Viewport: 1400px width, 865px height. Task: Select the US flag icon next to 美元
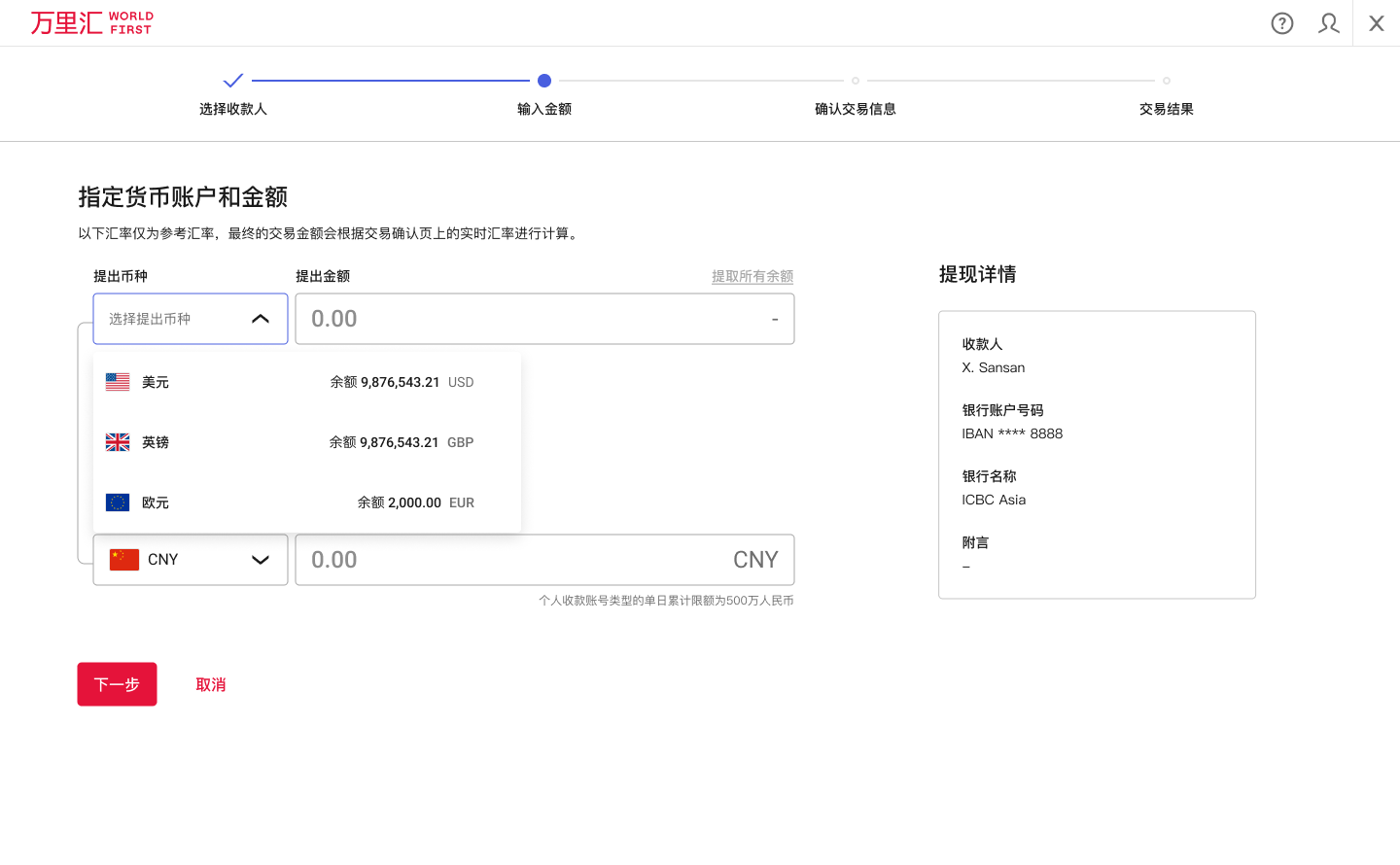pos(117,381)
